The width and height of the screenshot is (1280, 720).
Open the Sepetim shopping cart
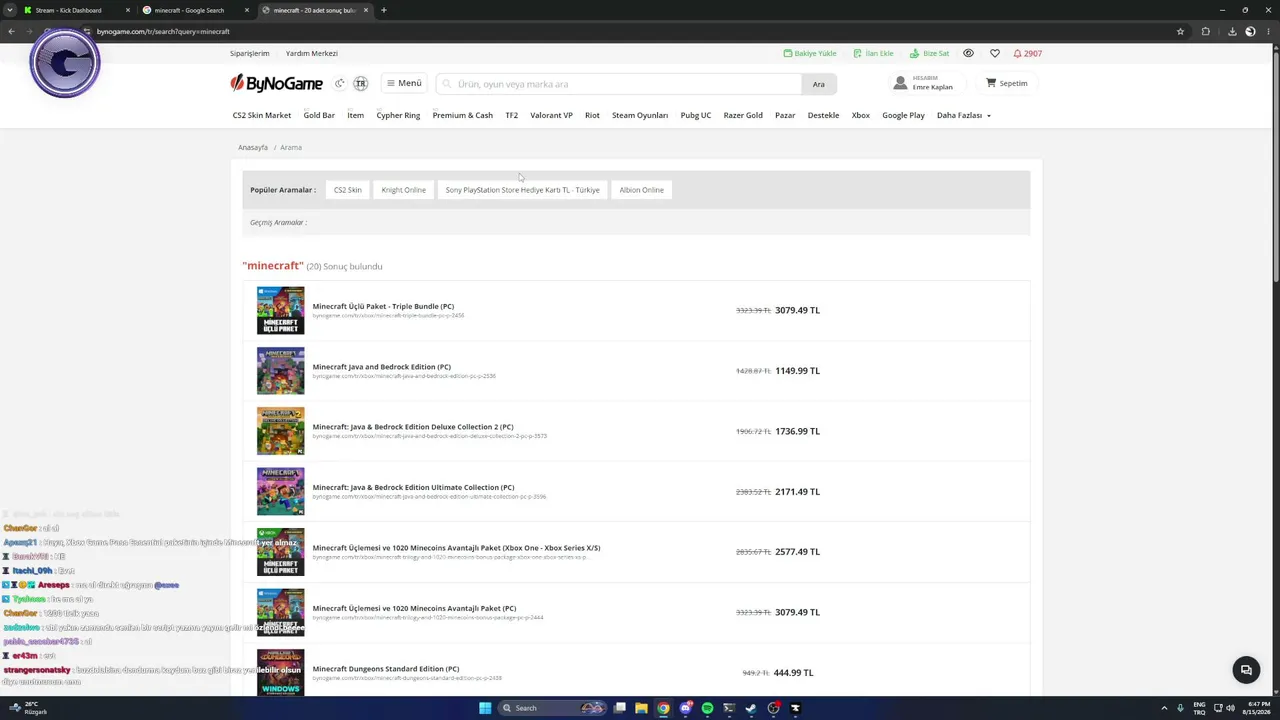(1006, 83)
